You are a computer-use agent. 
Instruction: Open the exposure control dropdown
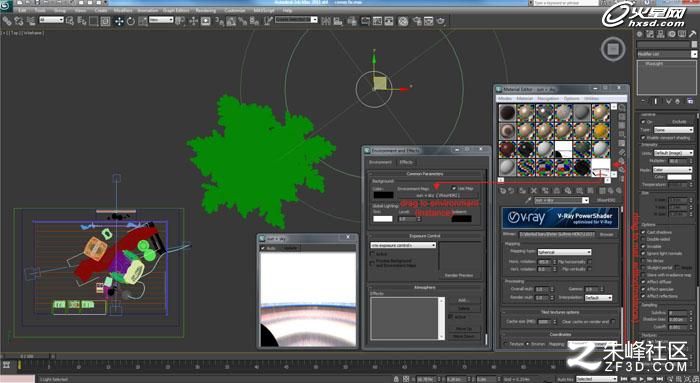coord(403,245)
